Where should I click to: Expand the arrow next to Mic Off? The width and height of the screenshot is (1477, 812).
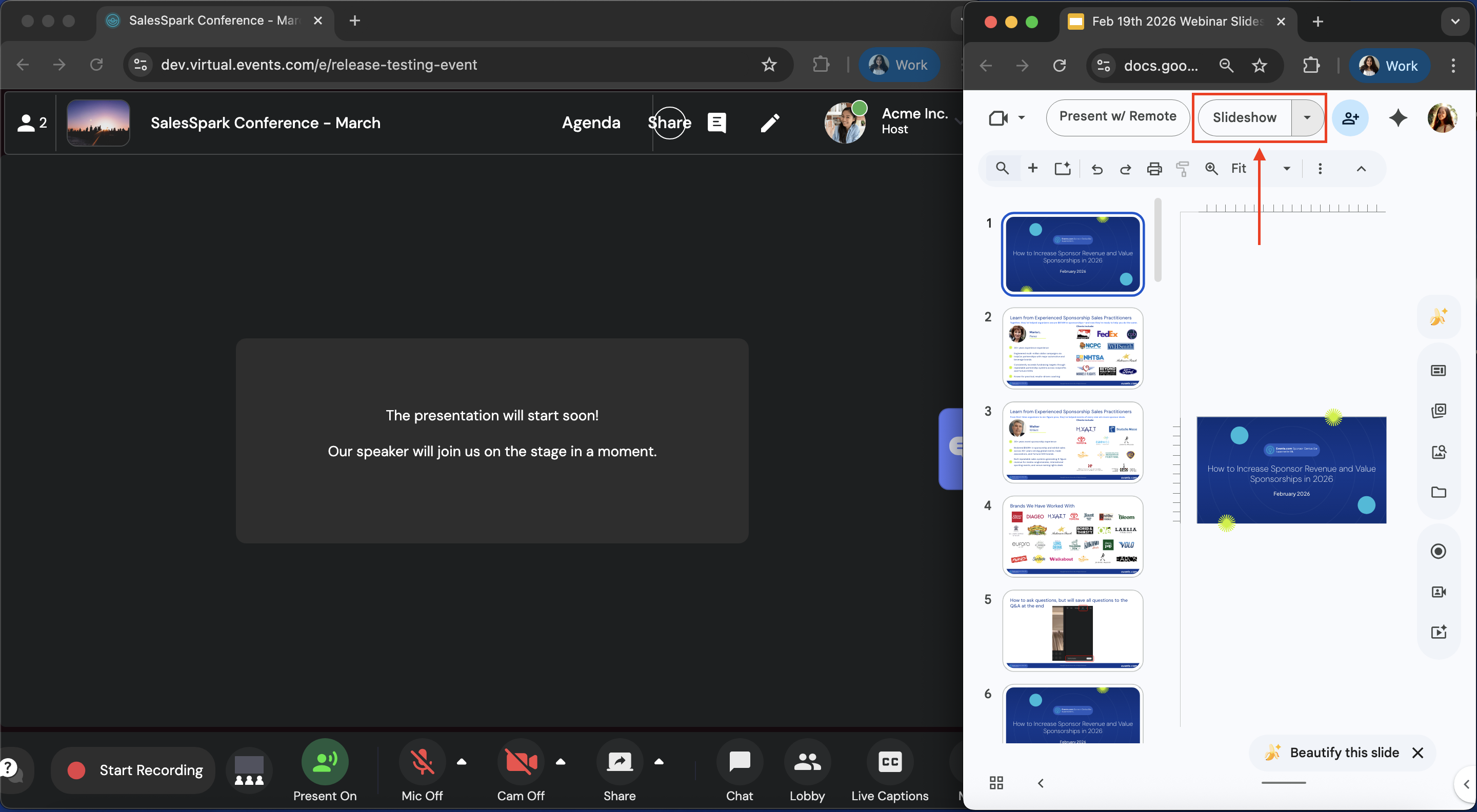click(x=462, y=762)
